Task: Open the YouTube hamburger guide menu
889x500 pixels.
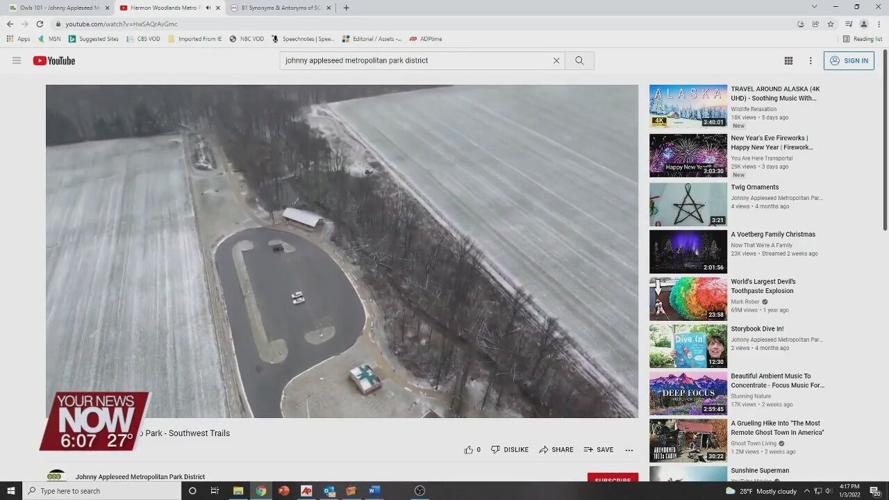Action: pos(16,61)
